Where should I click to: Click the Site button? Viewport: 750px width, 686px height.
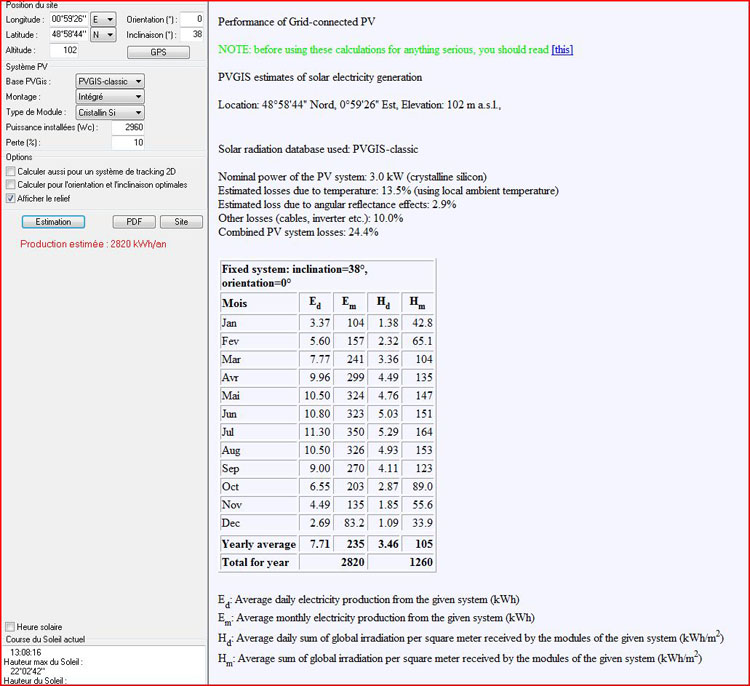click(x=181, y=222)
